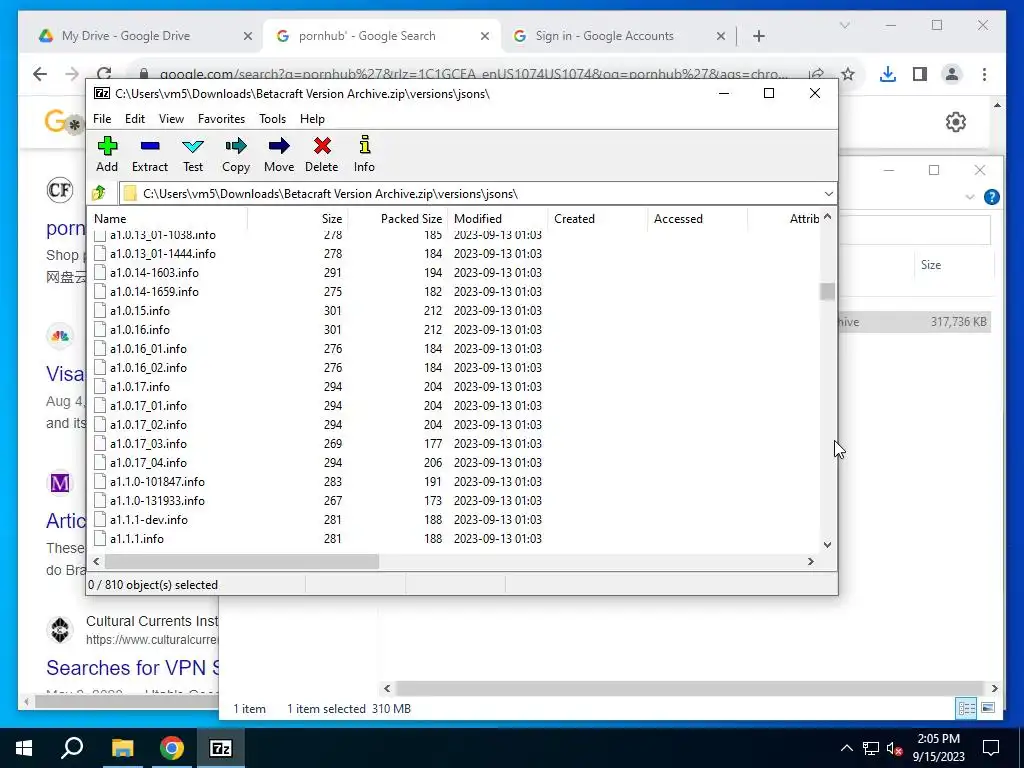The height and width of the screenshot is (768, 1024).
Task: Open Chrome downloads icon
Action: pos(888,74)
